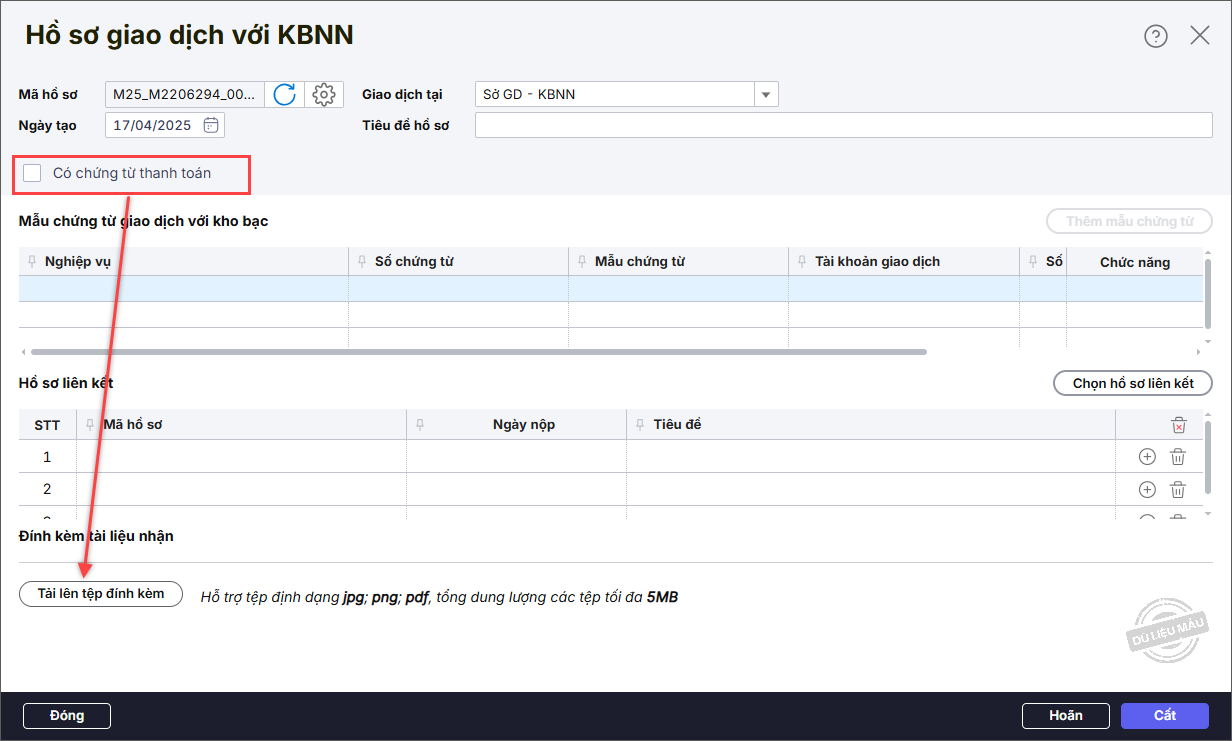Viewport: 1232px width, 741px height.
Task: Enable the Có chứng từ thanh toán checkbox
Action: 33,173
